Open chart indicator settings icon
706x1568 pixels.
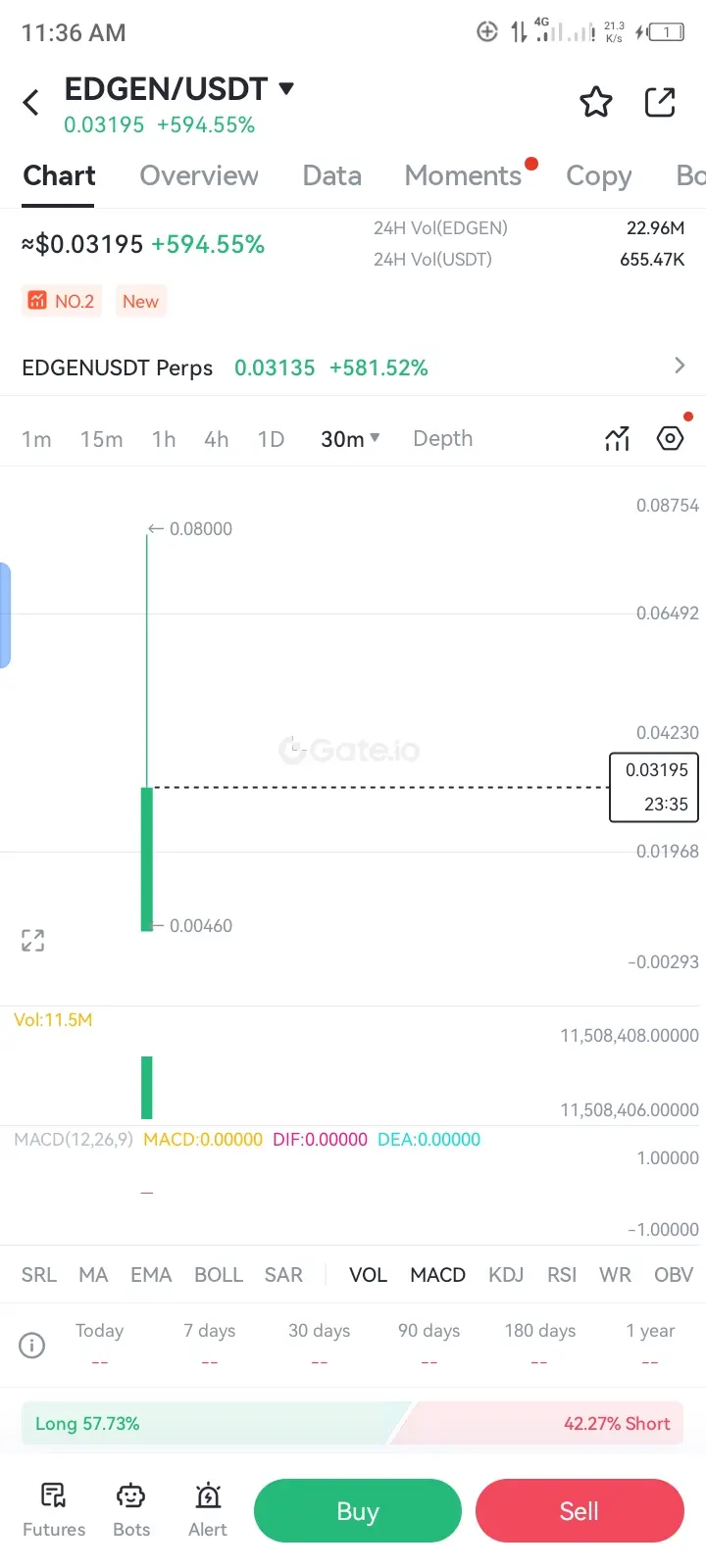[617, 439]
